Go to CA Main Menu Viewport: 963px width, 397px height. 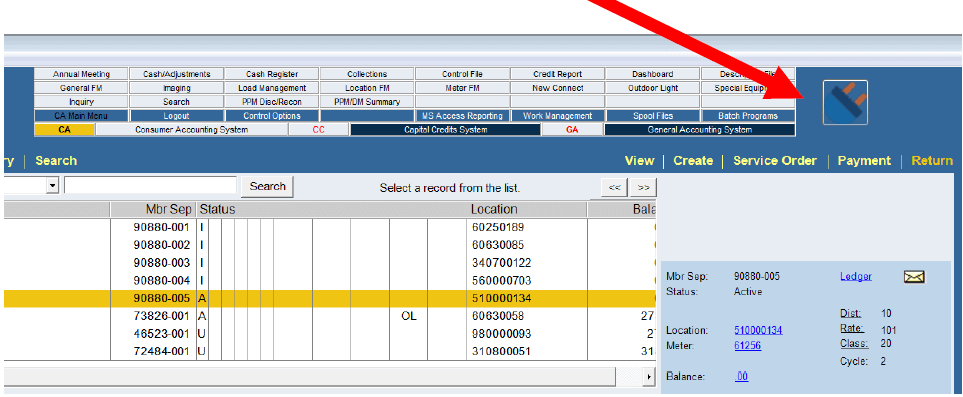[81, 116]
